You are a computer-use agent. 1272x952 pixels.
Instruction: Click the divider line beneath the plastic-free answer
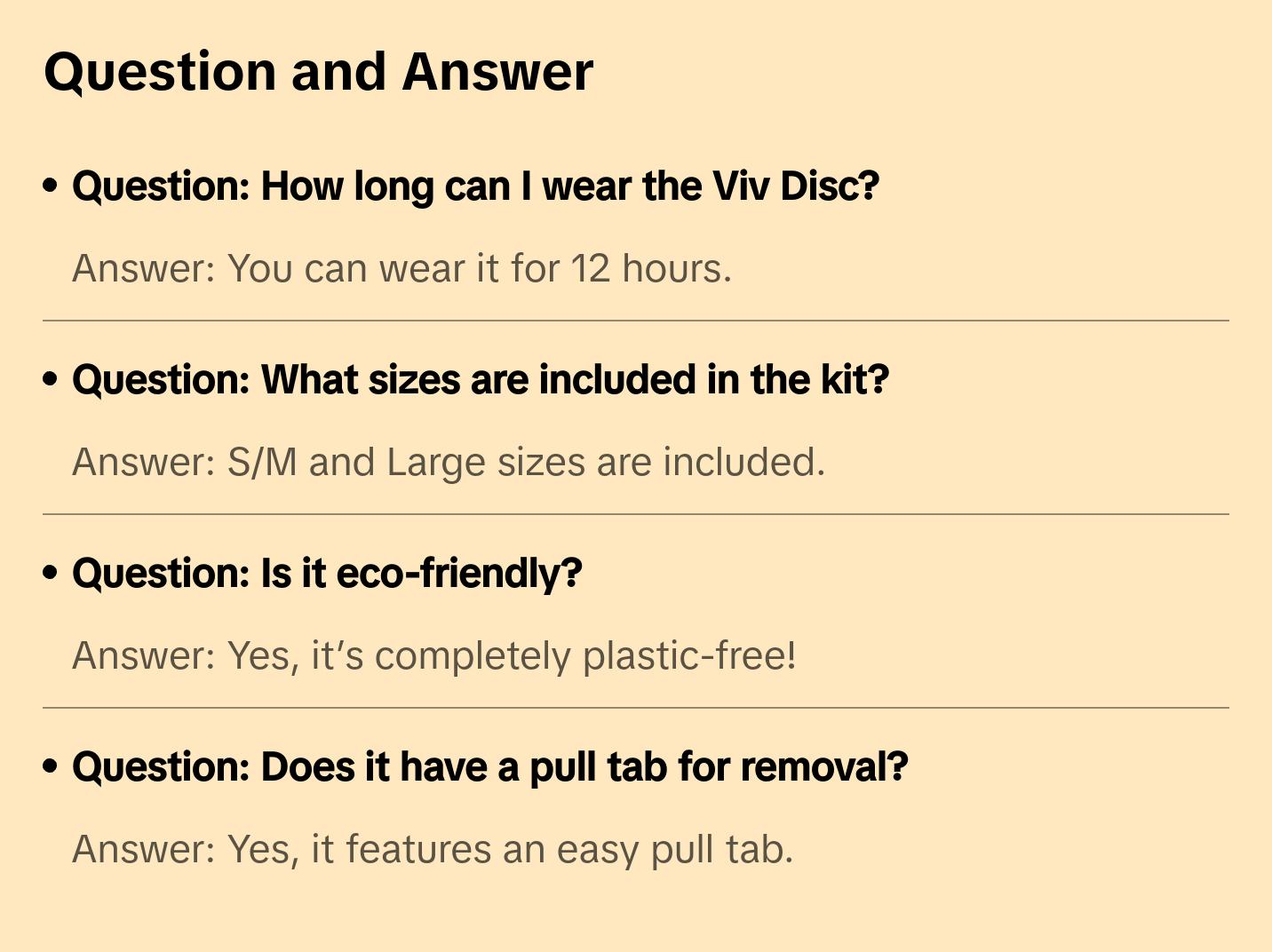tap(635, 708)
